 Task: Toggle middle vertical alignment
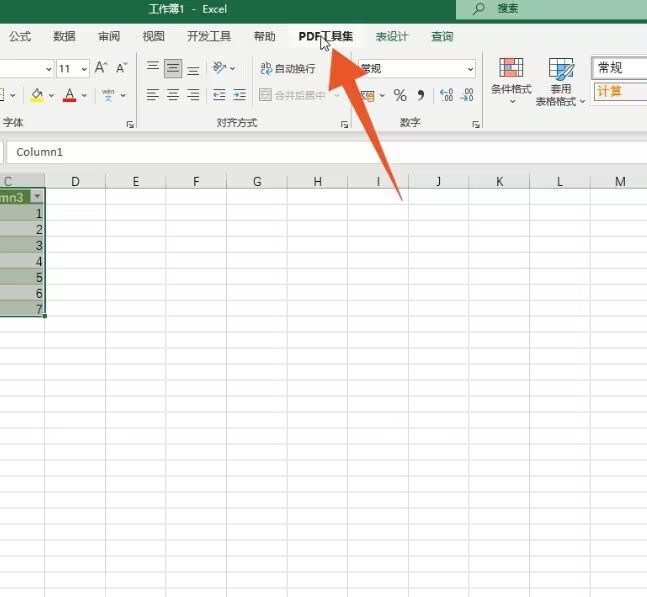tap(173, 68)
